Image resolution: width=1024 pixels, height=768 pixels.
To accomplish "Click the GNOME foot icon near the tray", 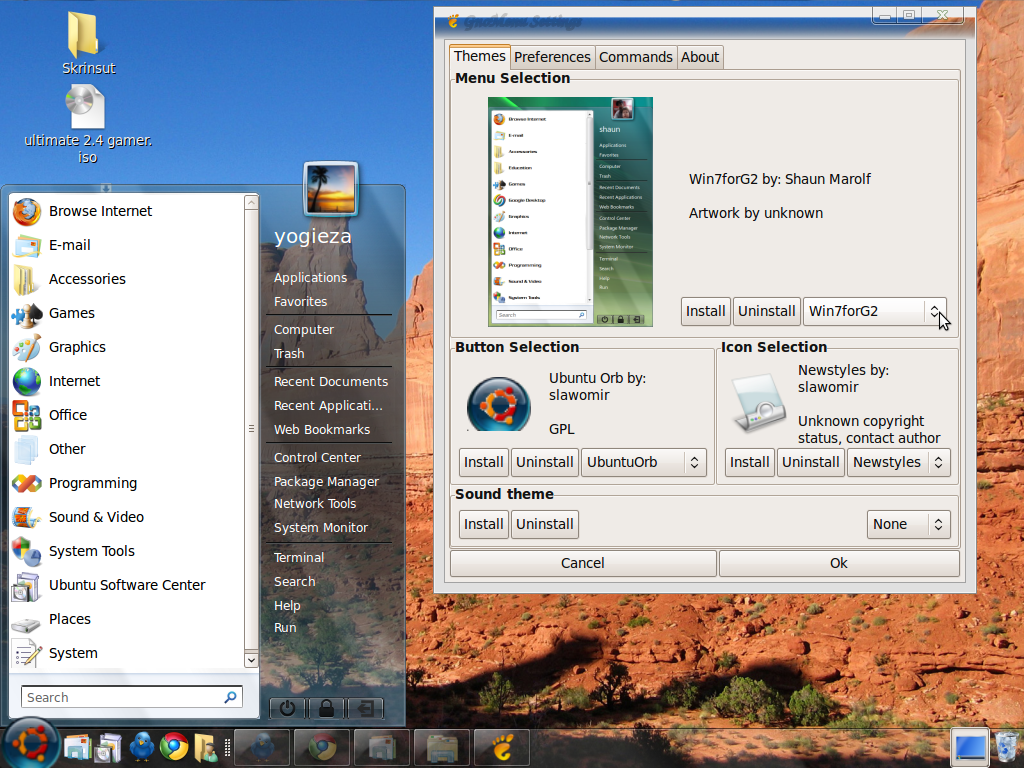I will (501, 747).
